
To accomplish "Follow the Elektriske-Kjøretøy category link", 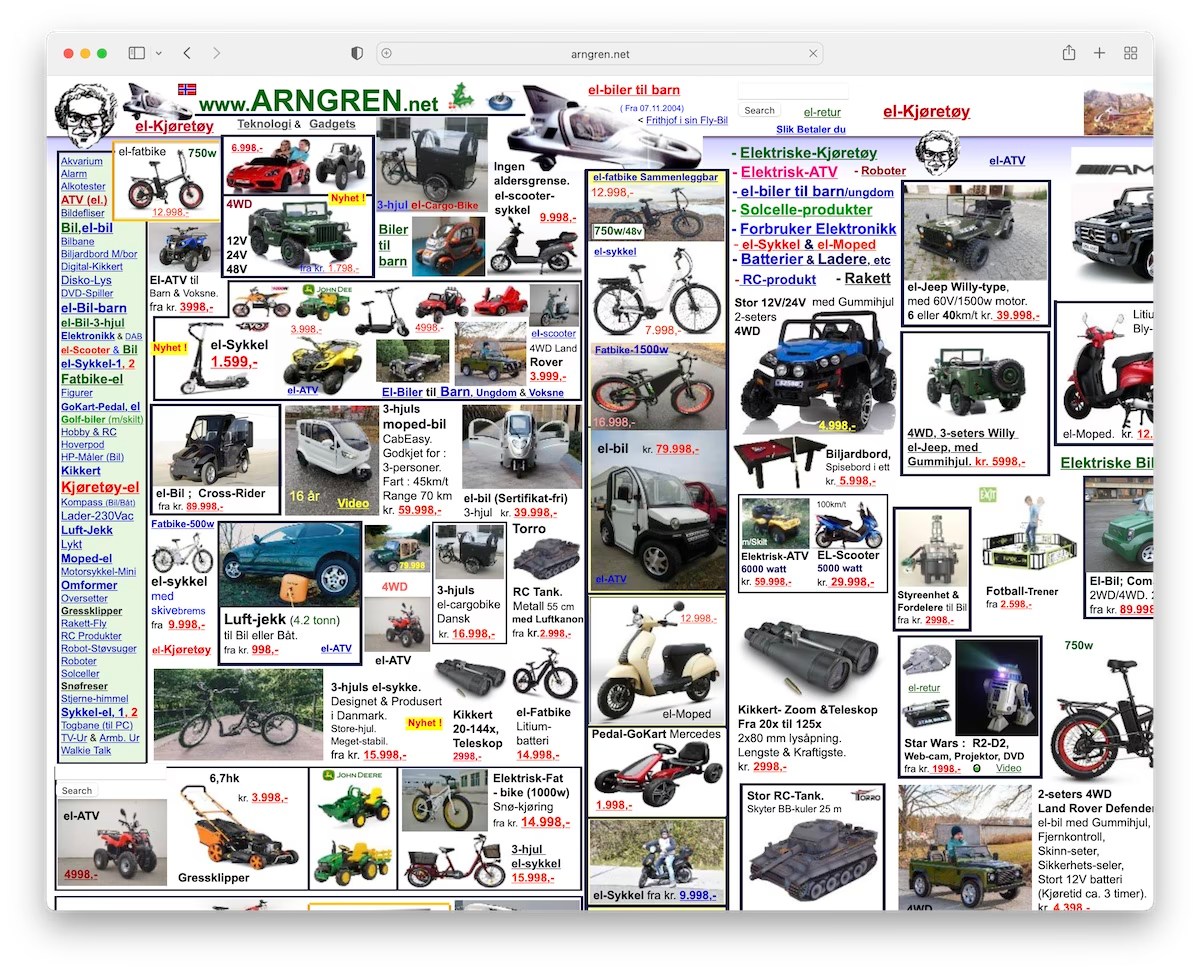I will click(x=808, y=153).
